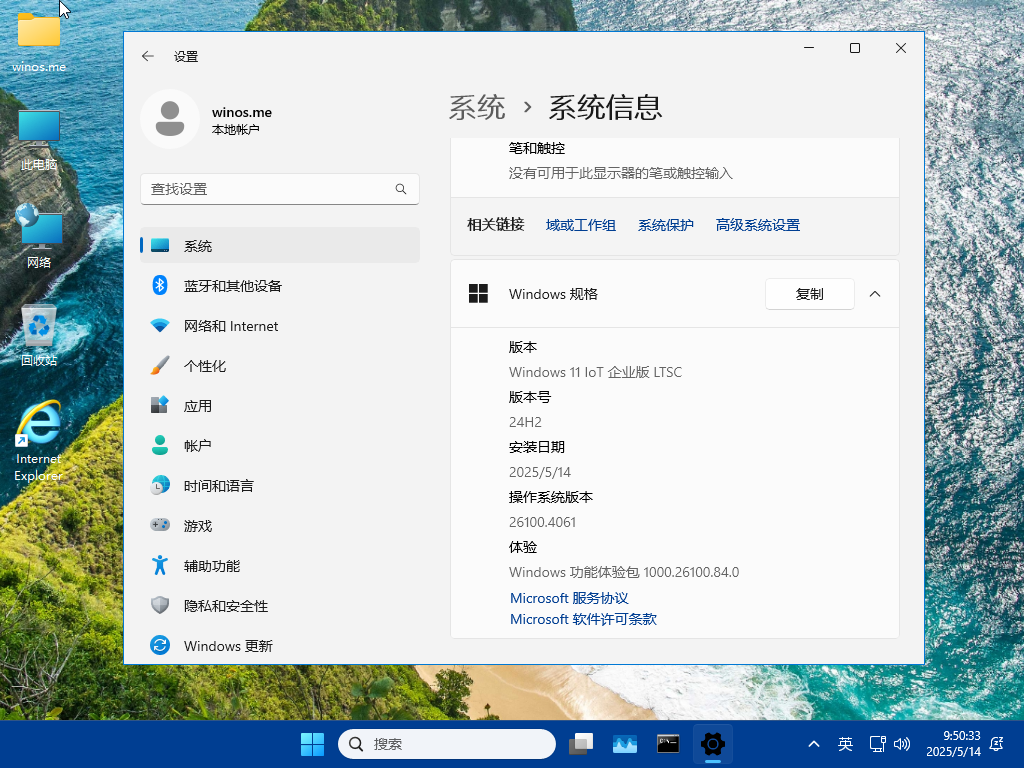Select the Windows 更新 label in the sidebar
Viewport: 1024px width, 768px height.
(x=228, y=646)
